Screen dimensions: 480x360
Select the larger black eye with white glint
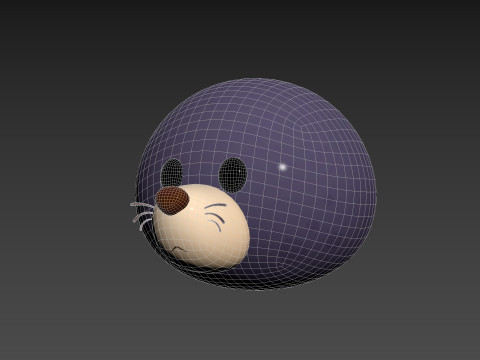point(233,175)
